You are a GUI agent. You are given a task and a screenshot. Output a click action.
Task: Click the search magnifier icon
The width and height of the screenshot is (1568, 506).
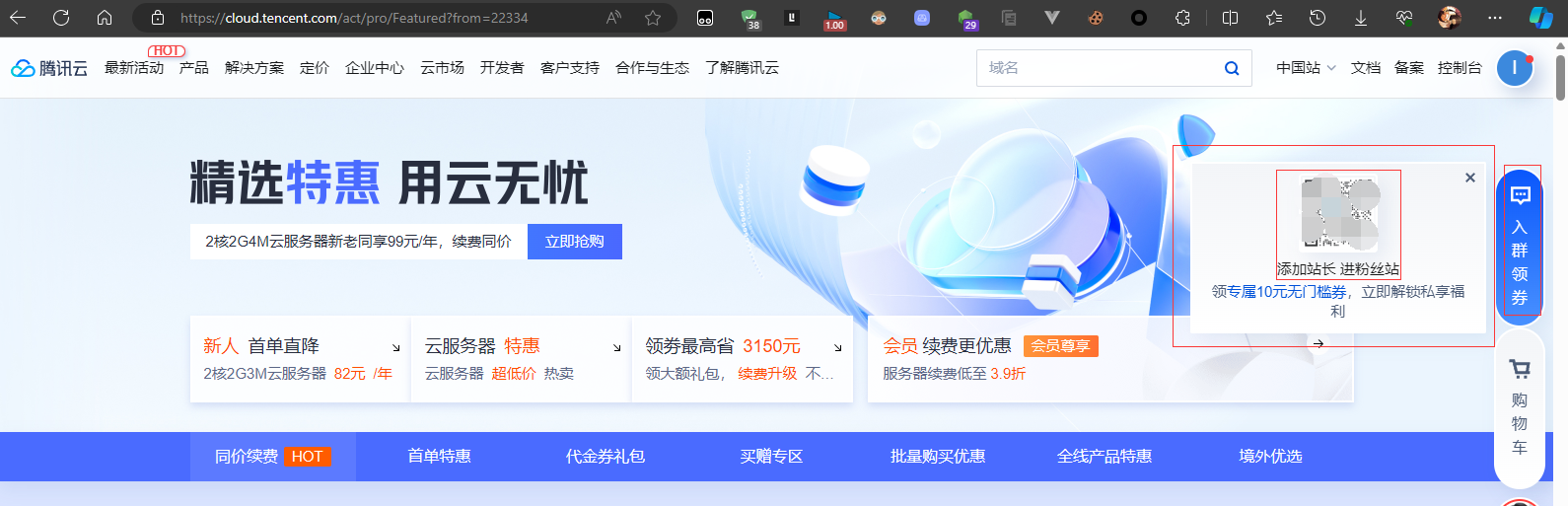(x=1231, y=68)
